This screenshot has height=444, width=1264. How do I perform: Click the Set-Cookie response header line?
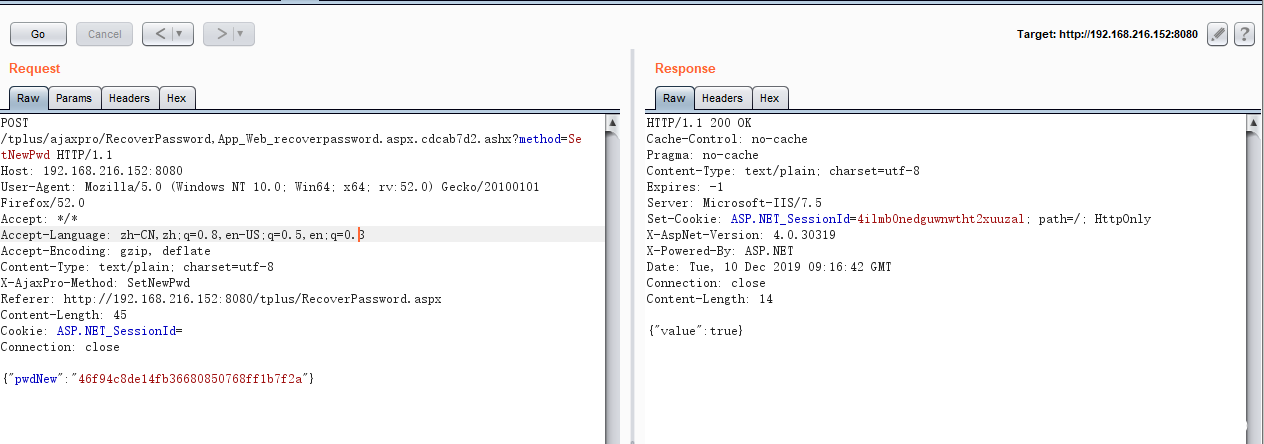[x=899, y=219]
